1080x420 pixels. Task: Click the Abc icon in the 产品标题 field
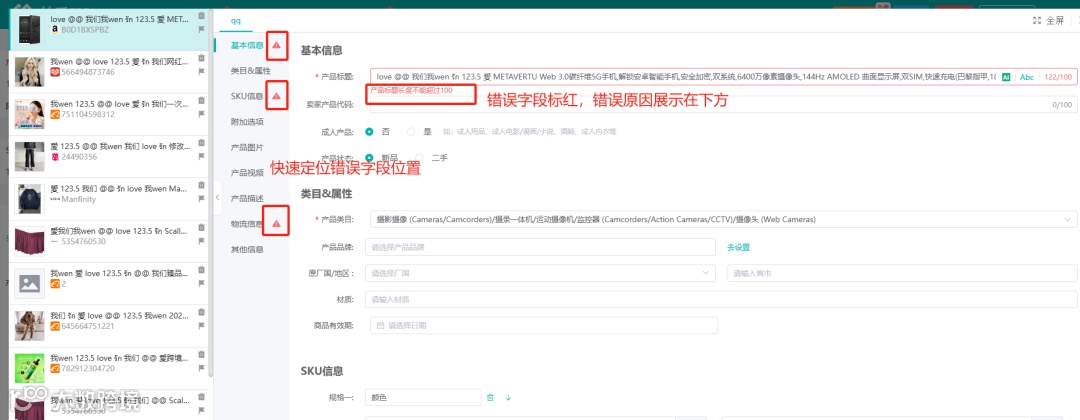(1026, 77)
